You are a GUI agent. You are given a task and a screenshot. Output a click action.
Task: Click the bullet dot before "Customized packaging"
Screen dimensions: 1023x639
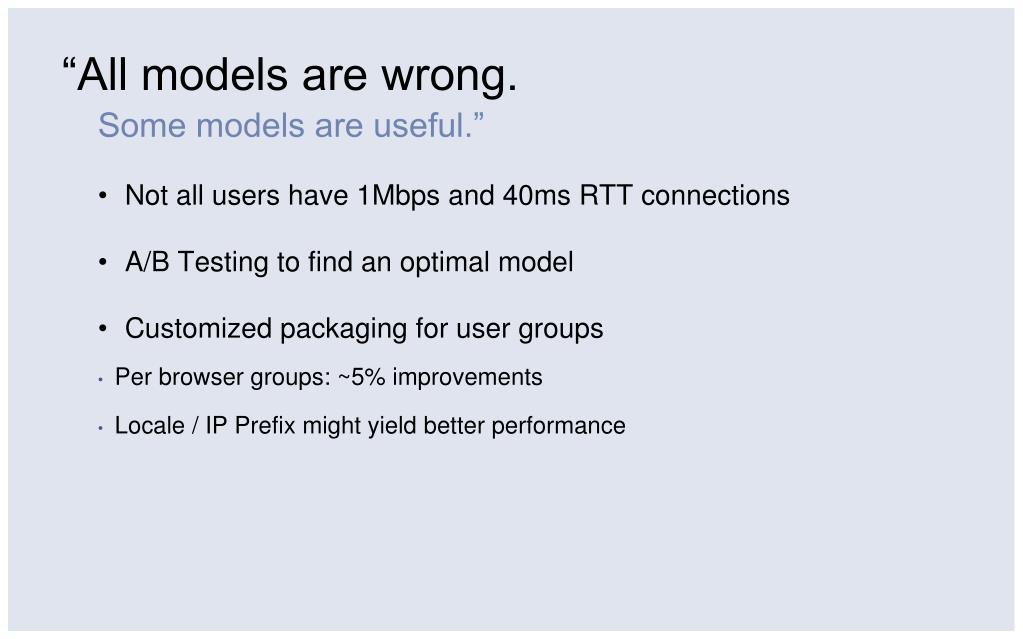[104, 329]
